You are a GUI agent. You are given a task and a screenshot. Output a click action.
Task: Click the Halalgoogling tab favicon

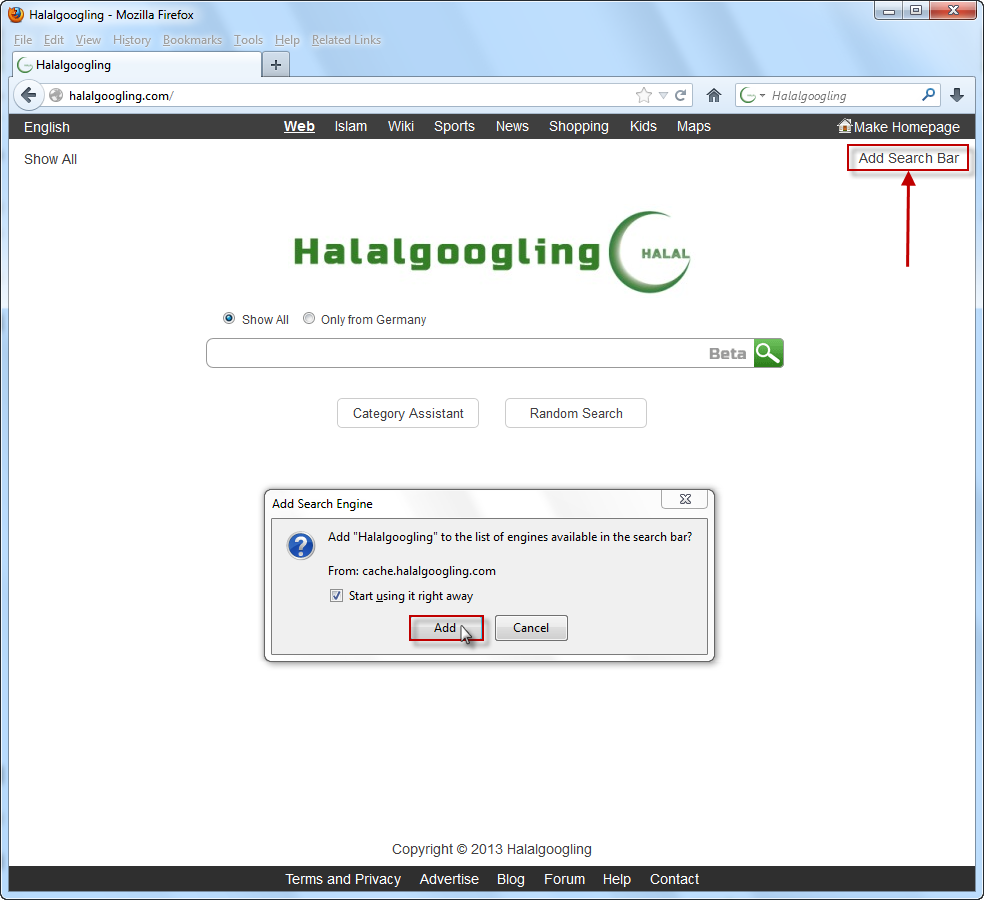tap(24, 65)
